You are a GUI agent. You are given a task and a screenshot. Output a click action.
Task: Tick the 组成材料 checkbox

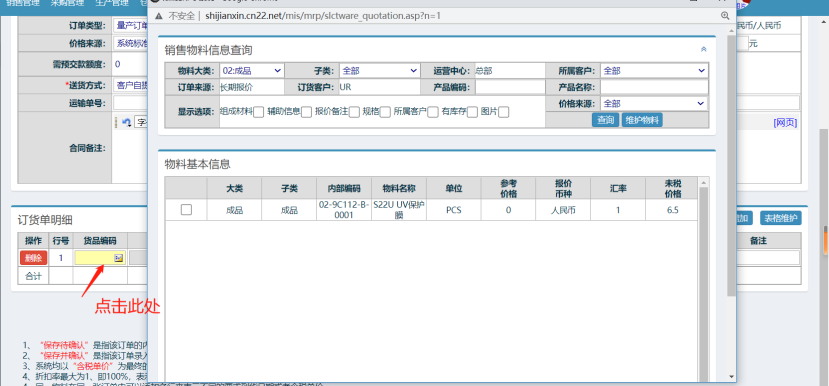click(259, 112)
